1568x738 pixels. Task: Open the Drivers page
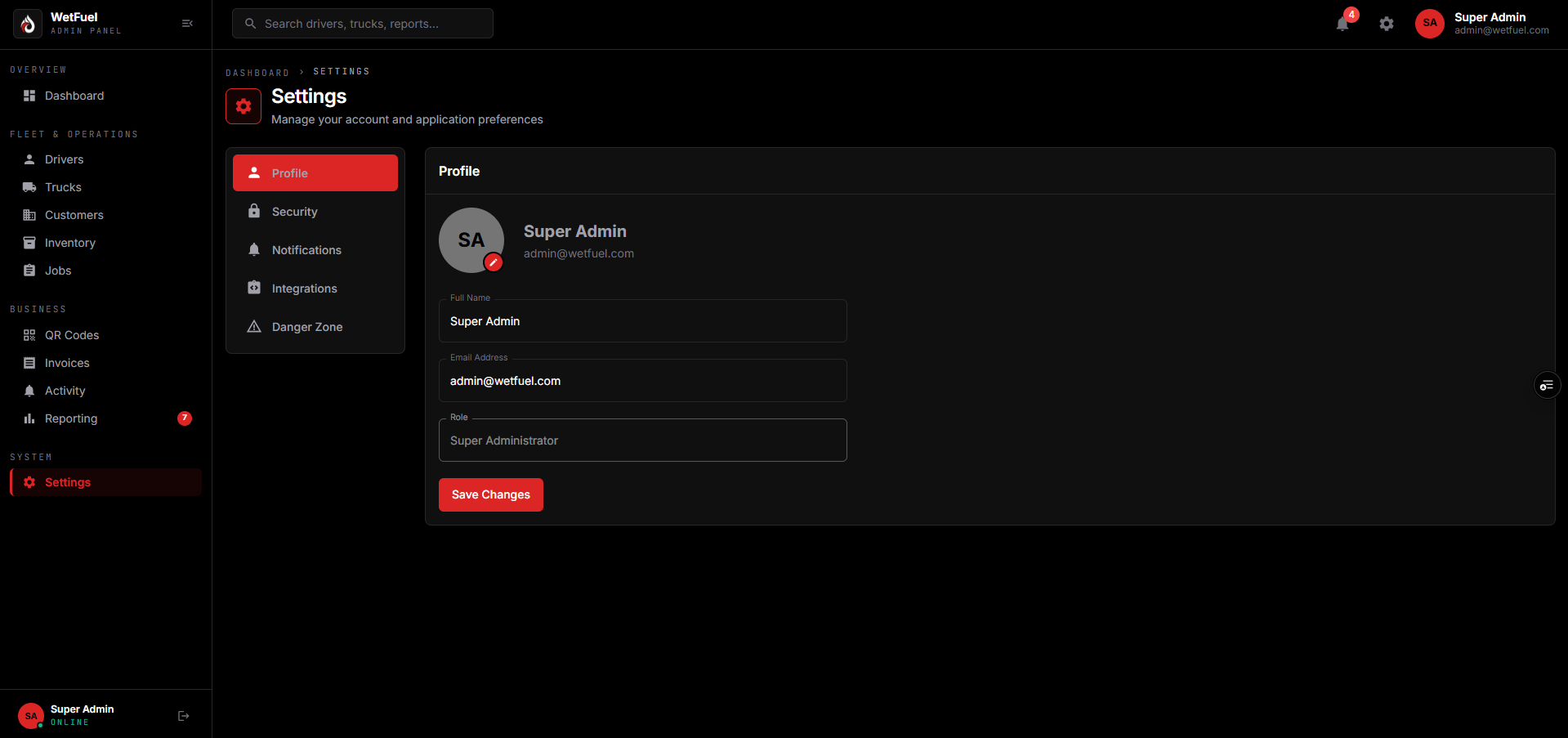click(105, 159)
